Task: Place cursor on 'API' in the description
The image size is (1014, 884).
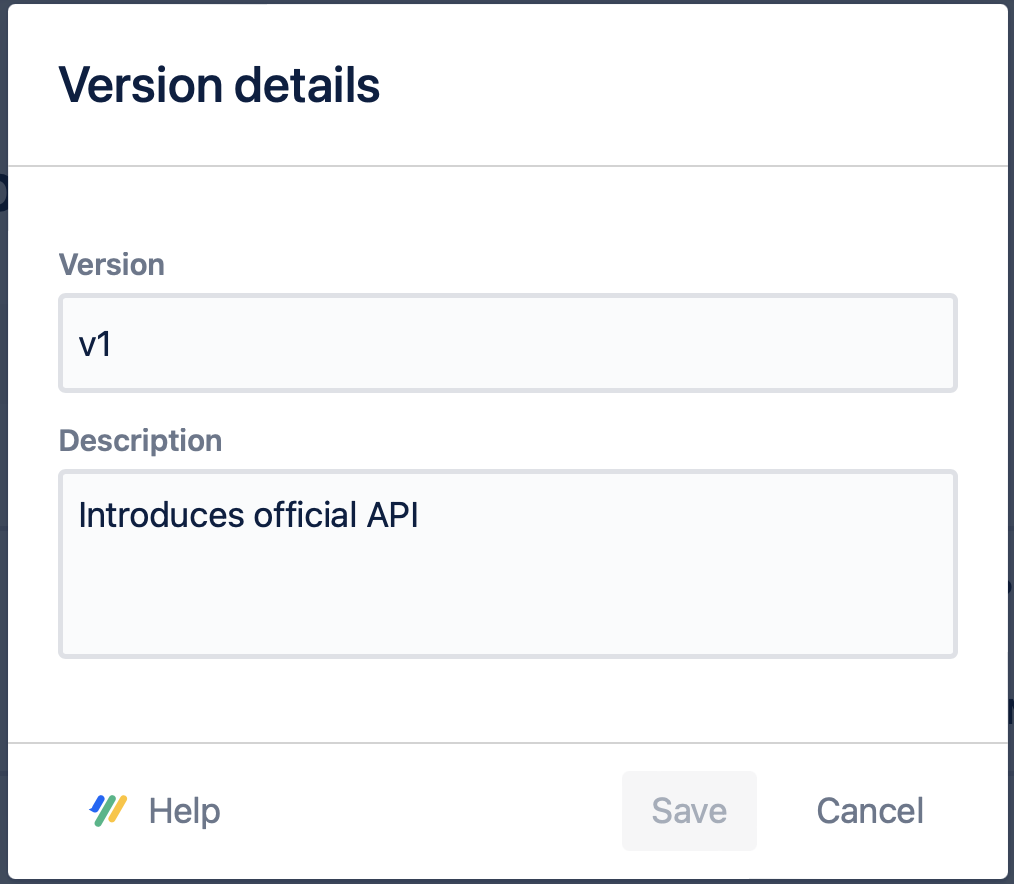Action: pos(390,515)
